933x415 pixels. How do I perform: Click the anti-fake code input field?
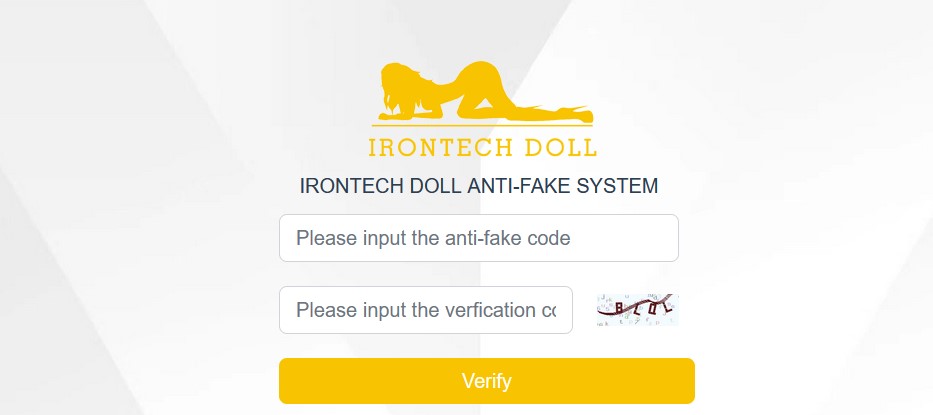tap(478, 238)
